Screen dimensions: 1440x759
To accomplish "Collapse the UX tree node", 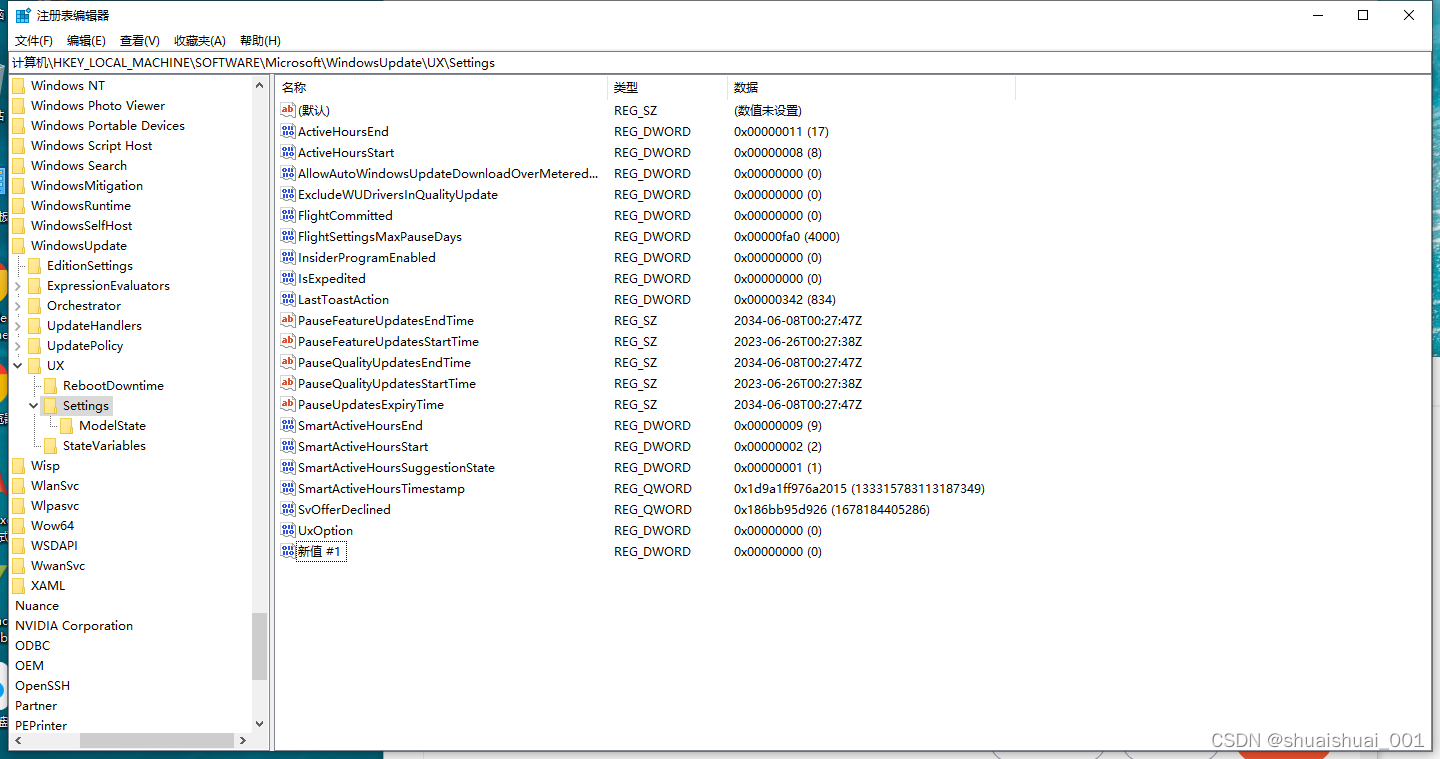I will pyautogui.click(x=18, y=365).
